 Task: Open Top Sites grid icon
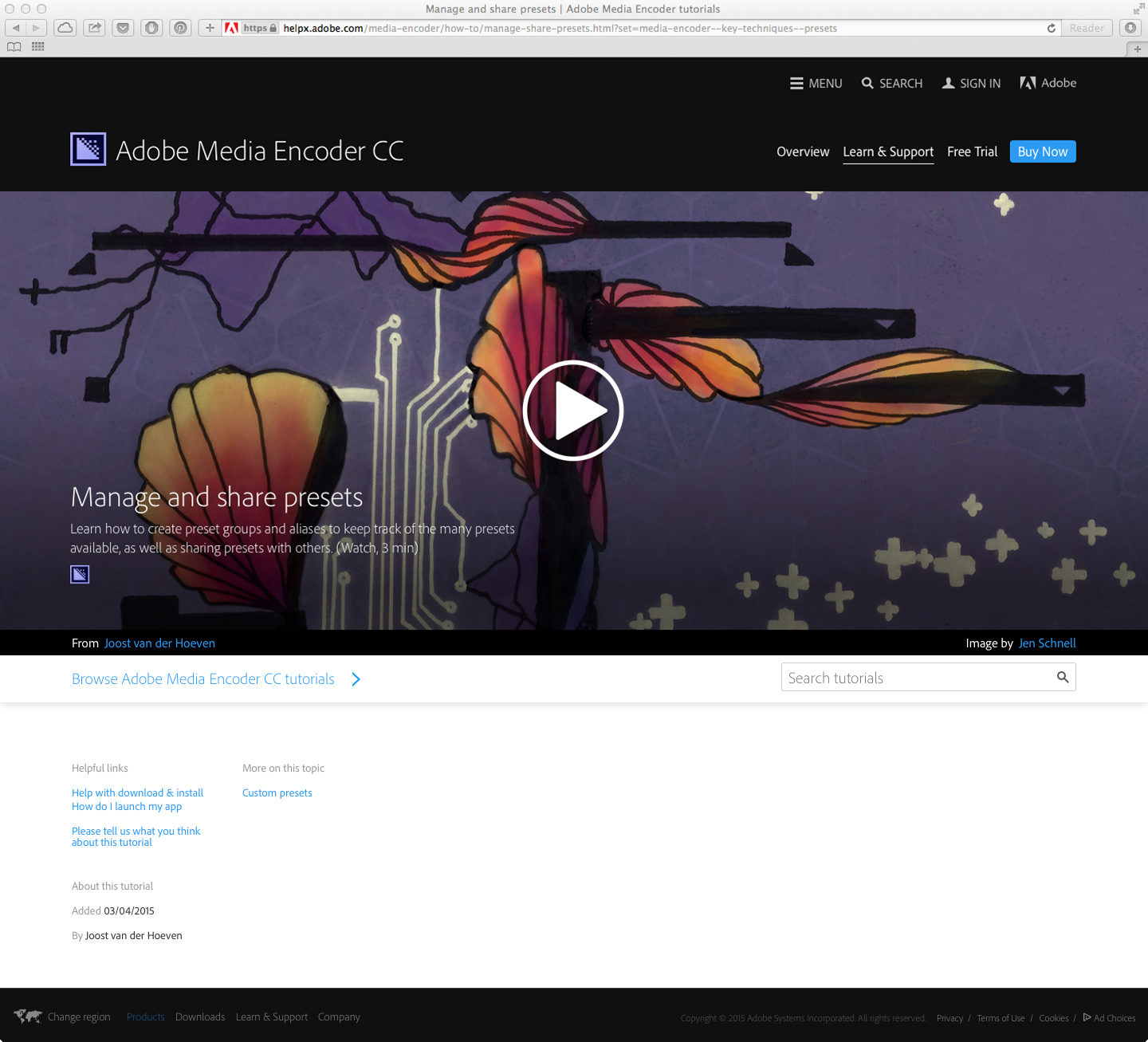[x=37, y=46]
